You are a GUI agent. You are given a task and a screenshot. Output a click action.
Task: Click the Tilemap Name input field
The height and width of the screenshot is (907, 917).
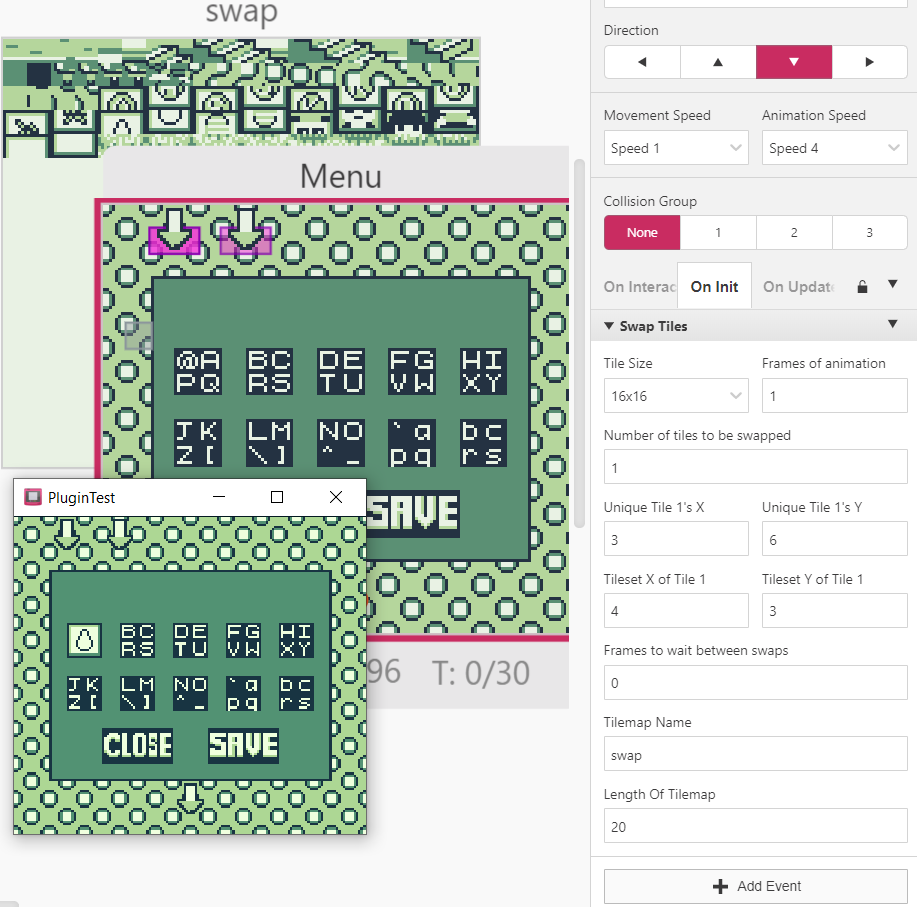754,754
